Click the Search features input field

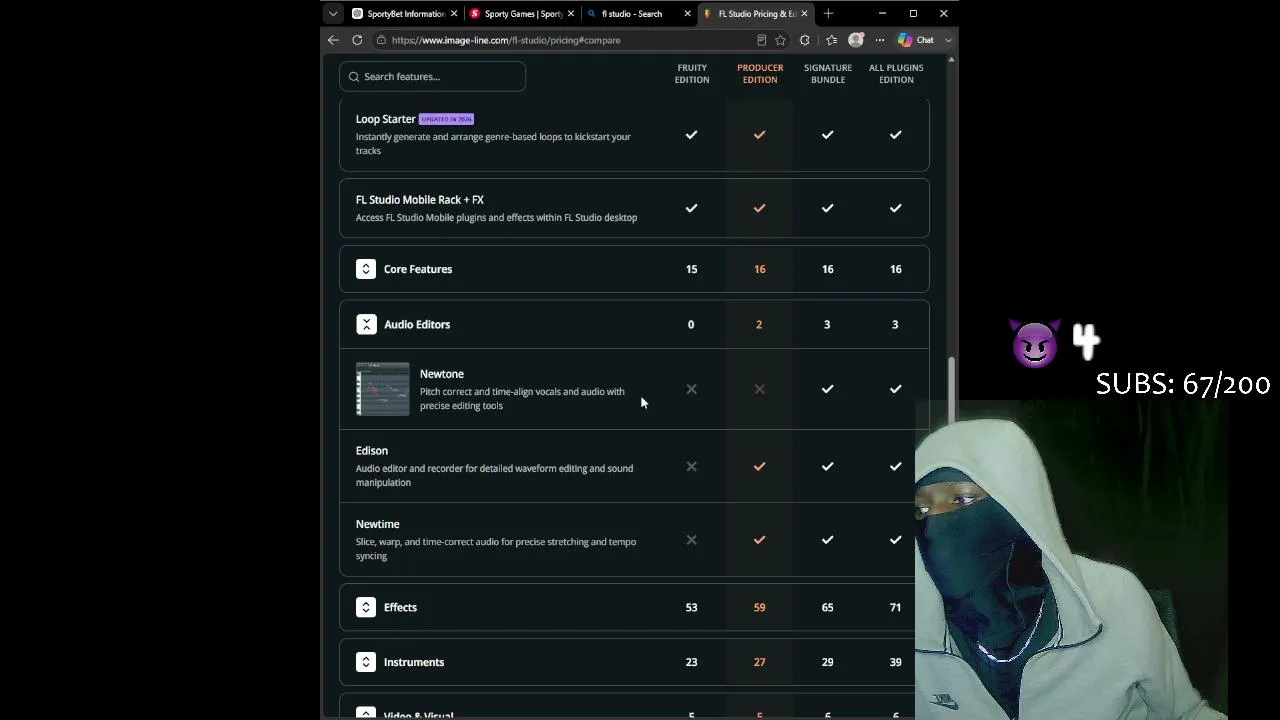click(432, 76)
